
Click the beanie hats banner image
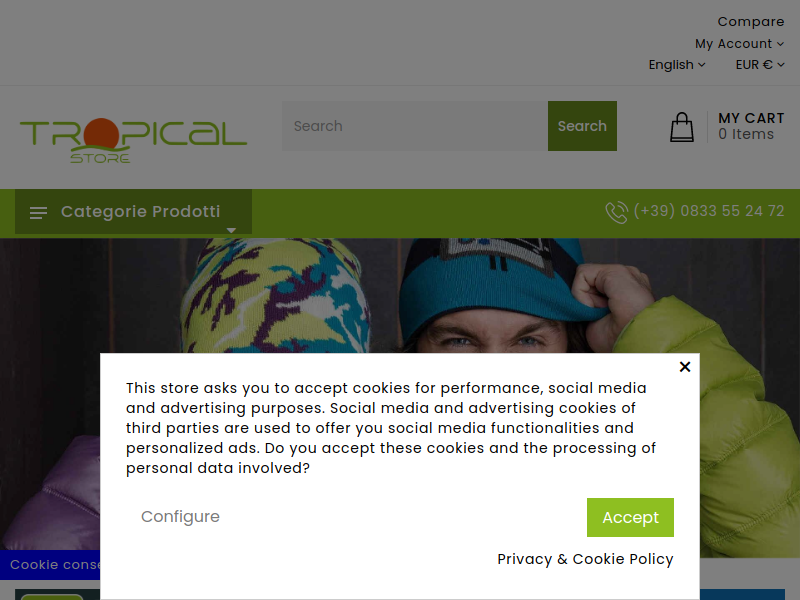[400, 296]
